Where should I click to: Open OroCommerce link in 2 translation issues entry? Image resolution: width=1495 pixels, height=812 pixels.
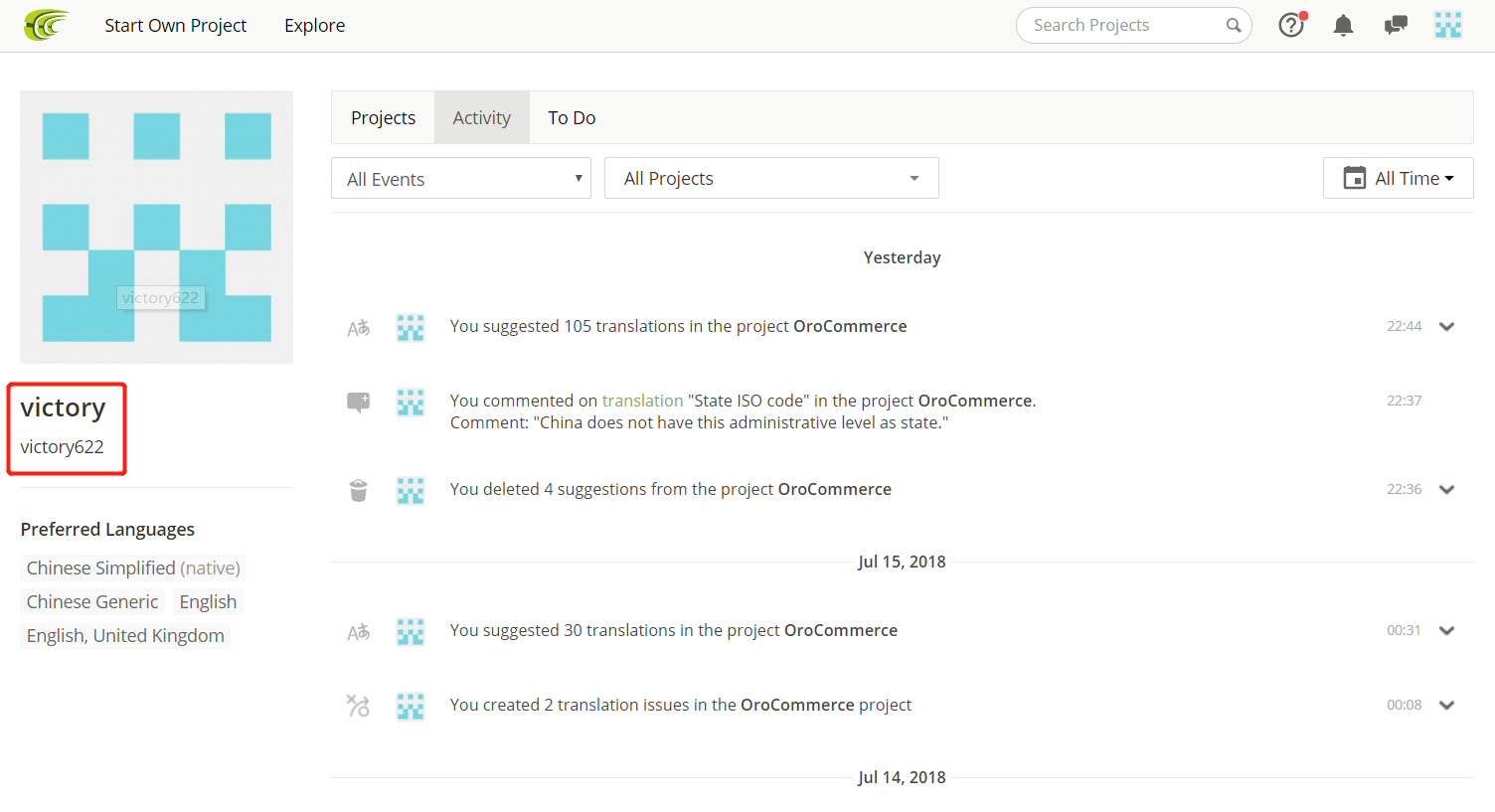tap(797, 705)
